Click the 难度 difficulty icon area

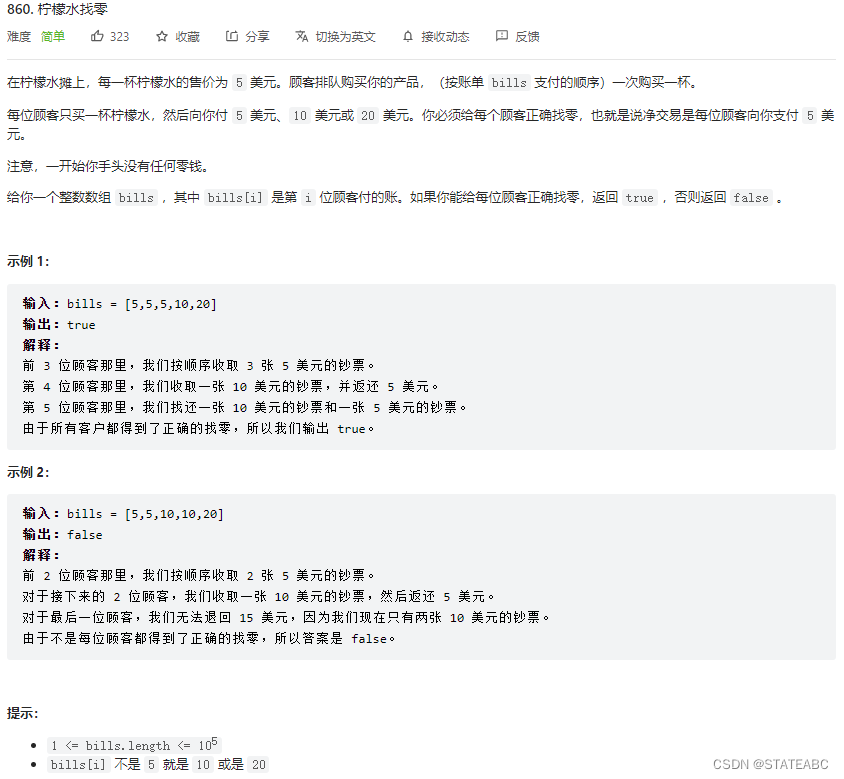18,36
